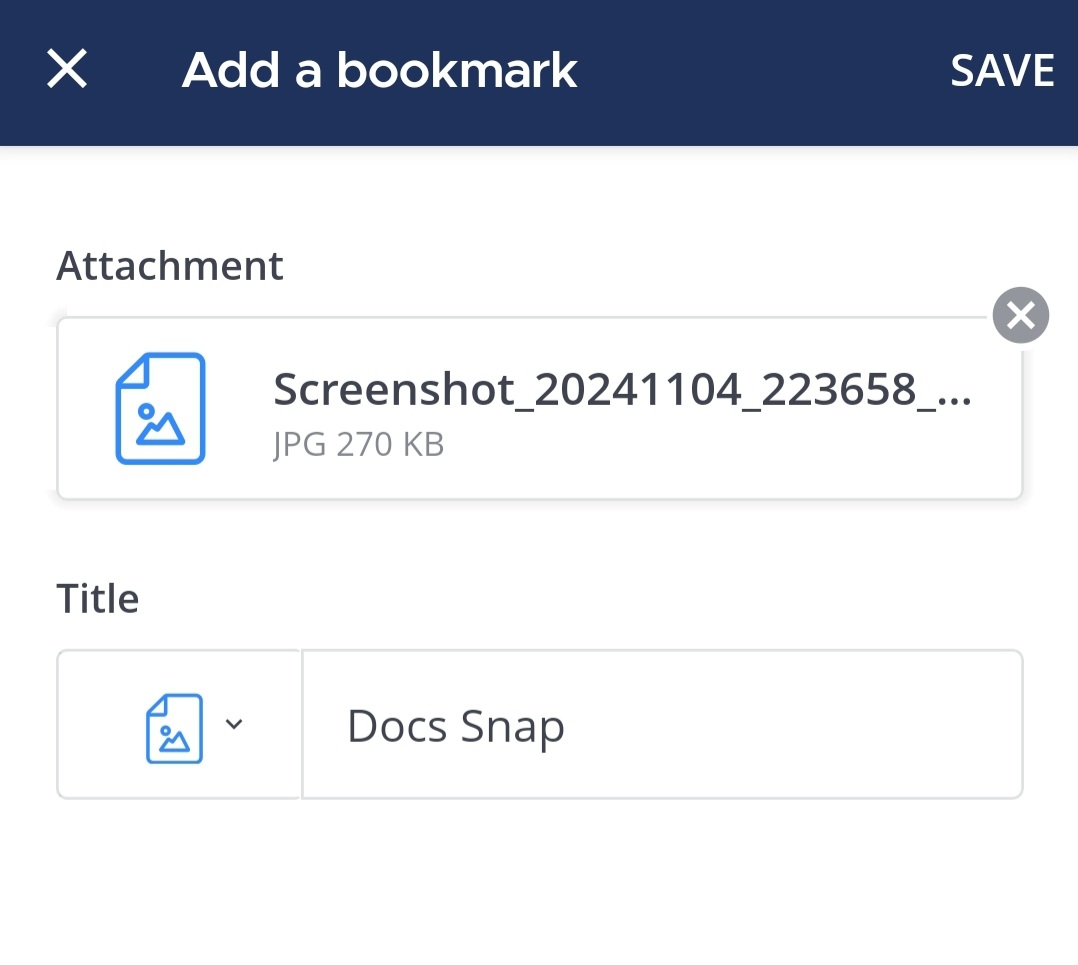Click the blue document icon for the screenshot file

tap(160, 408)
